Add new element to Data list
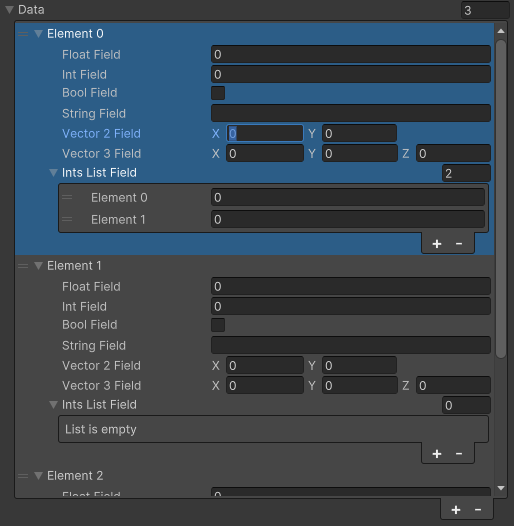514x526 pixels. click(456, 510)
